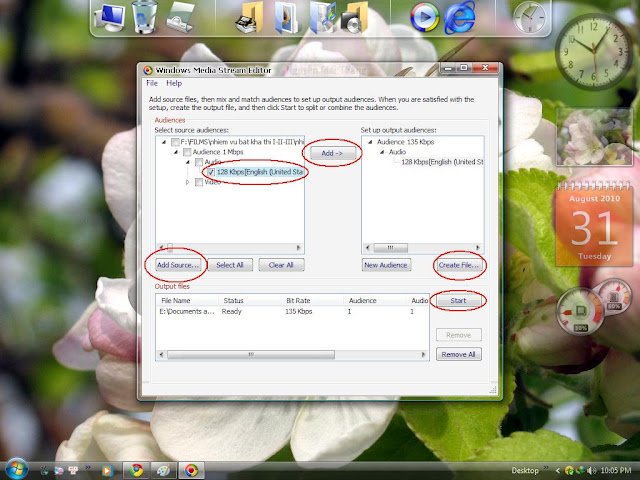The height and width of the screenshot is (480, 640).
Task: Click the output files list horizontal scrollbar thumb
Action: [251, 355]
